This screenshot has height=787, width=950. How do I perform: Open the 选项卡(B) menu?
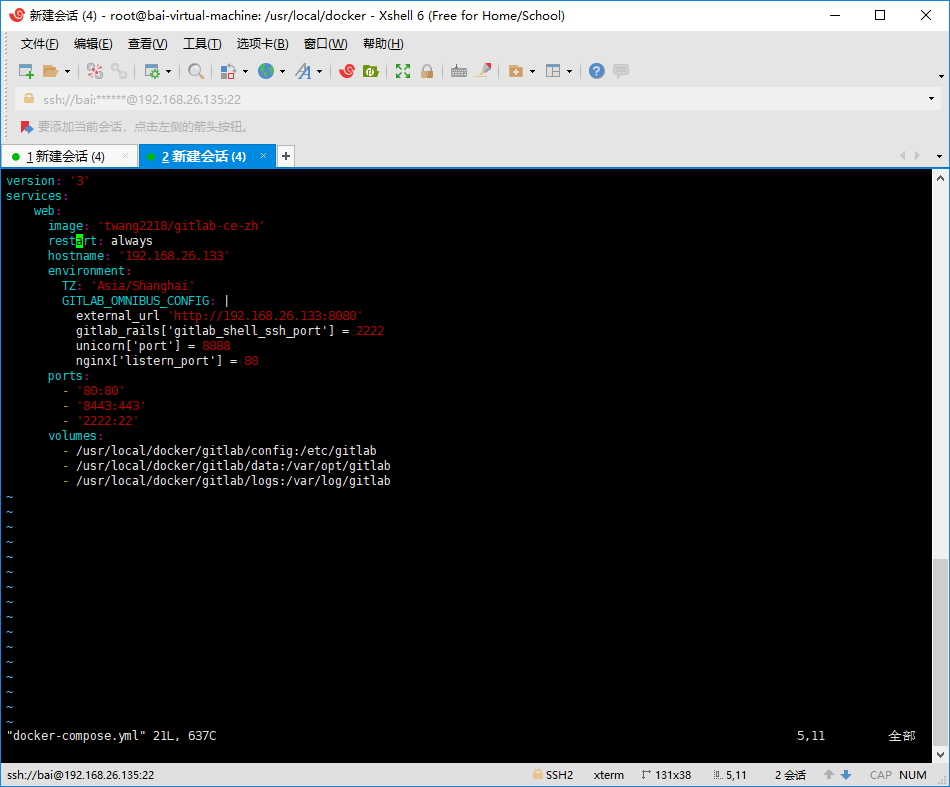(262, 44)
